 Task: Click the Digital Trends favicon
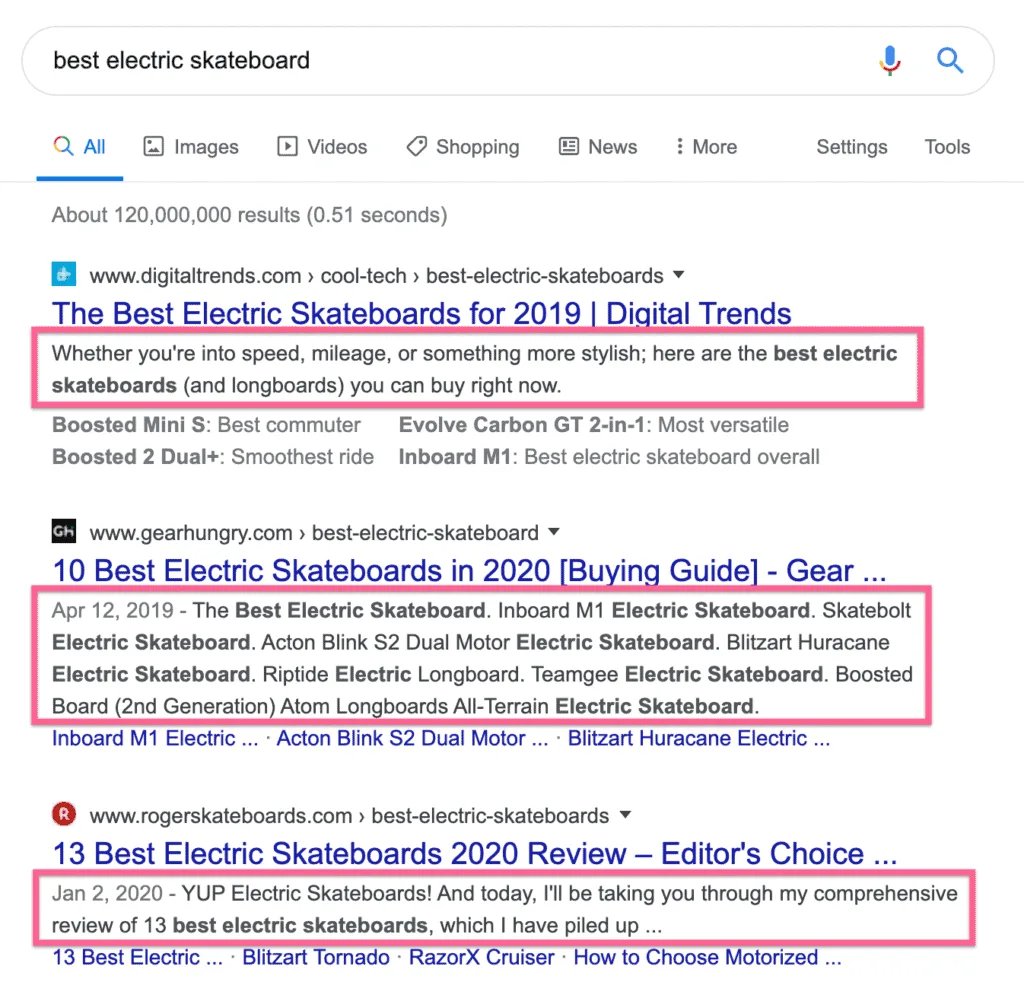pos(64,274)
